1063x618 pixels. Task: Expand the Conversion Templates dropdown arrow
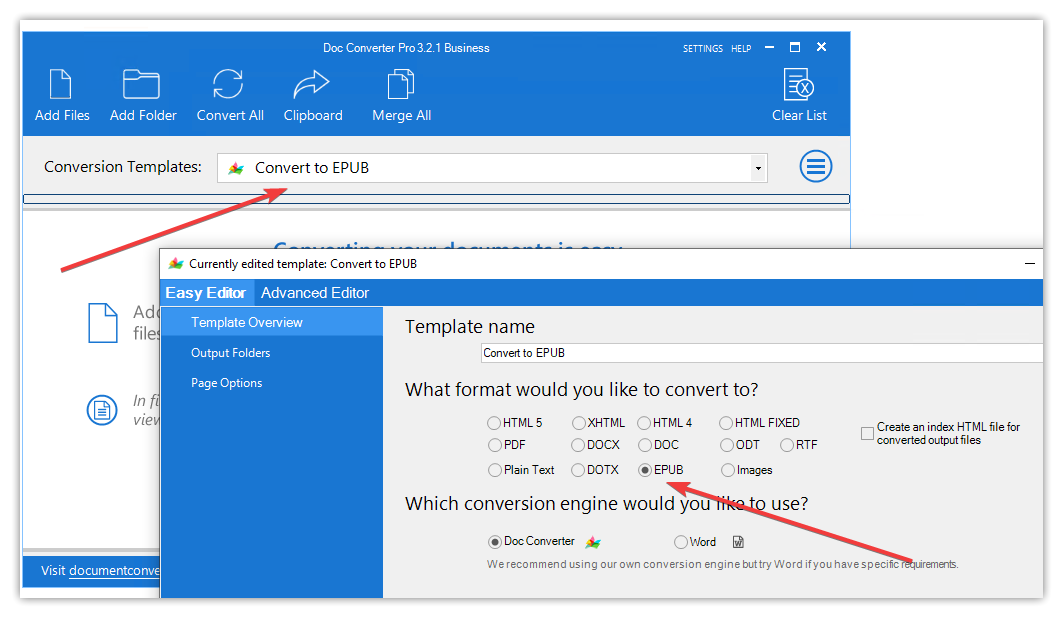click(759, 168)
